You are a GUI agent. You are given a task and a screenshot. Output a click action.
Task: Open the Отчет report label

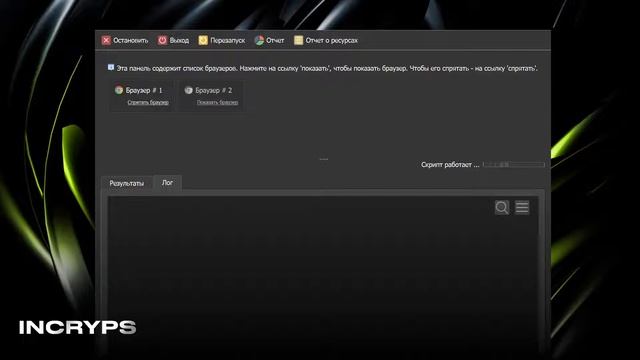pyautogui.click(x=275, y=40)
